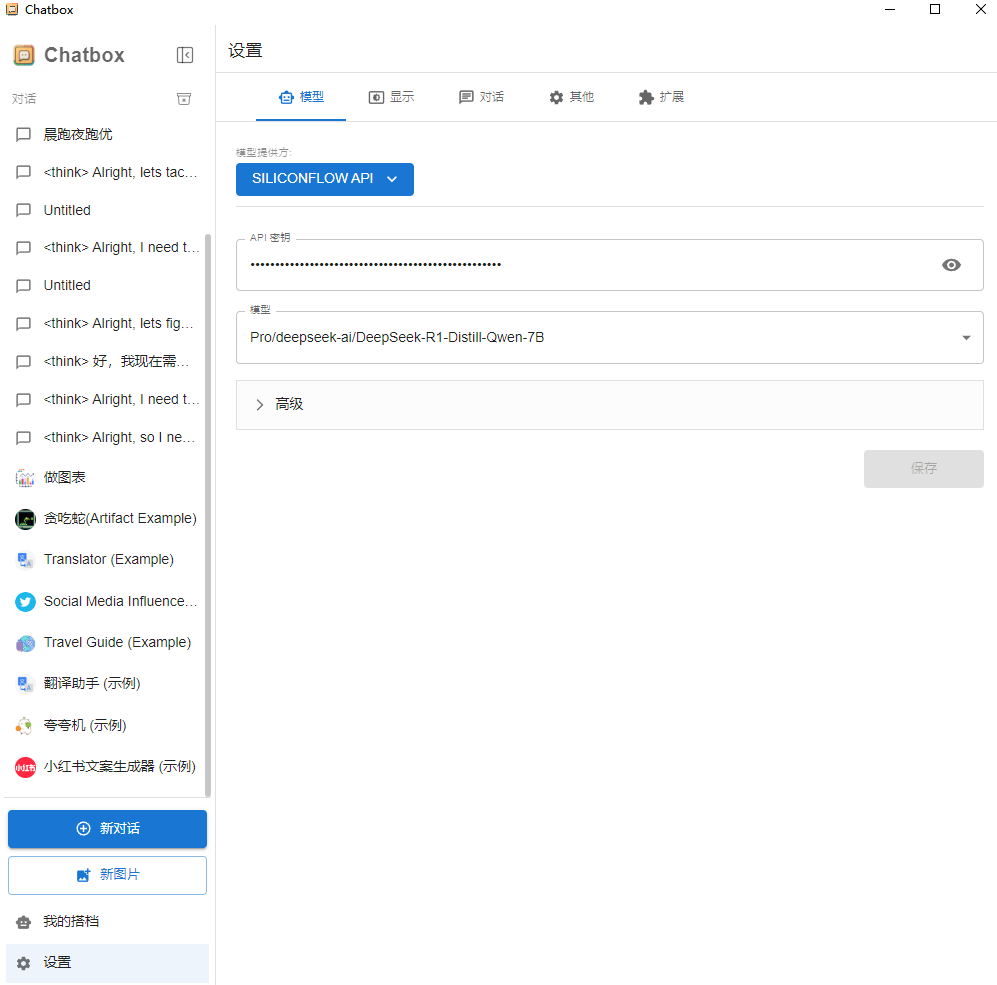Maximize the Chatbox window

click(x=935, y=10)
